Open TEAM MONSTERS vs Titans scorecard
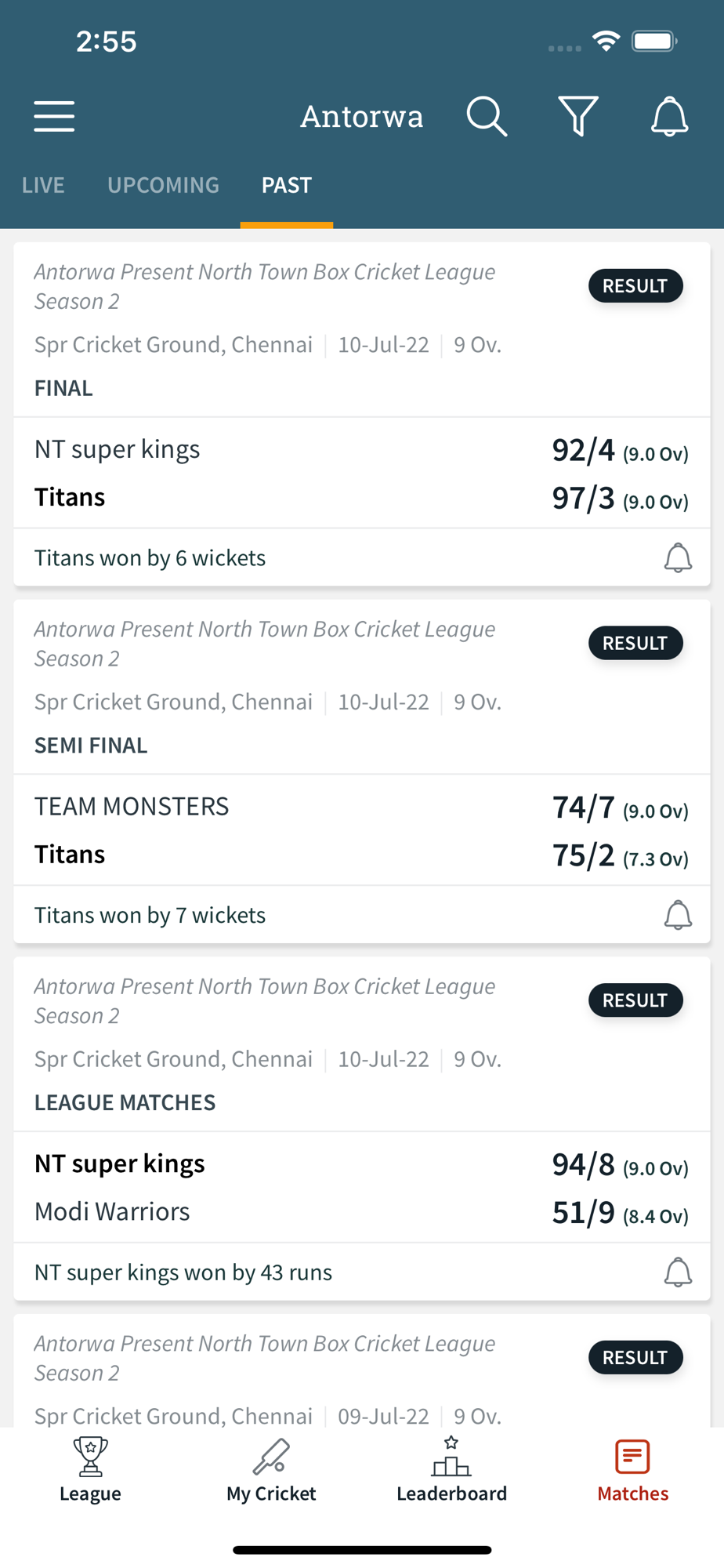 pos(360,830)
